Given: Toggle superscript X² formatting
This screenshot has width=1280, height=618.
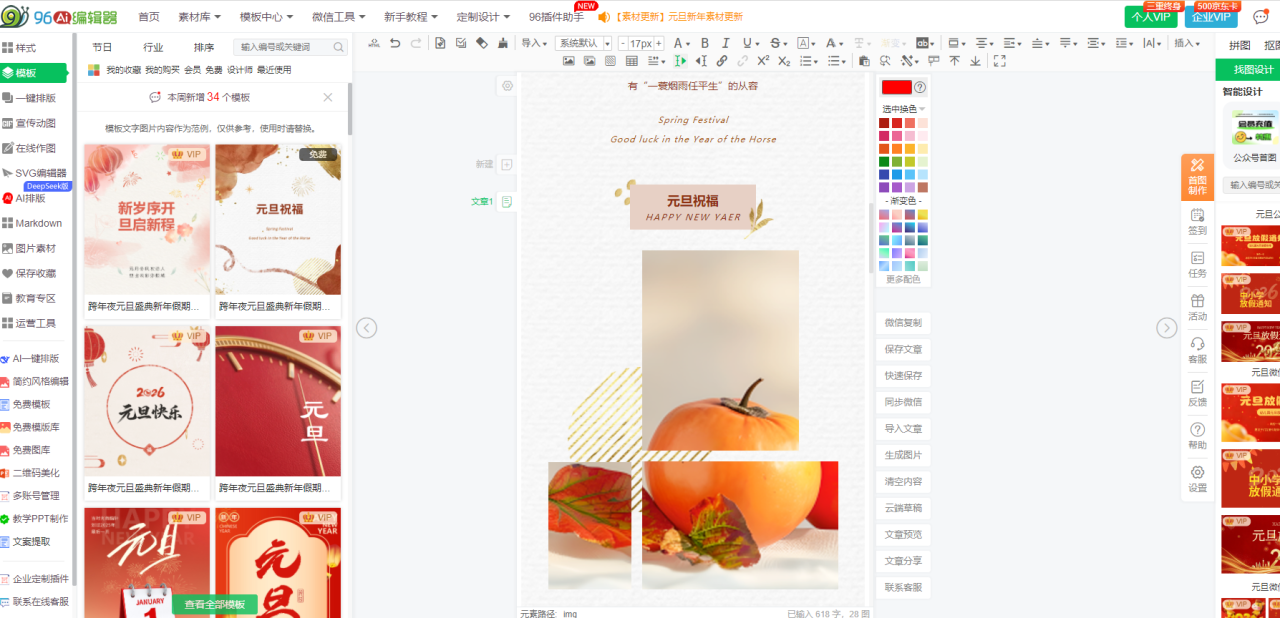Looking at the screenshot, I should pyautogui.click(x=763, y=61).
